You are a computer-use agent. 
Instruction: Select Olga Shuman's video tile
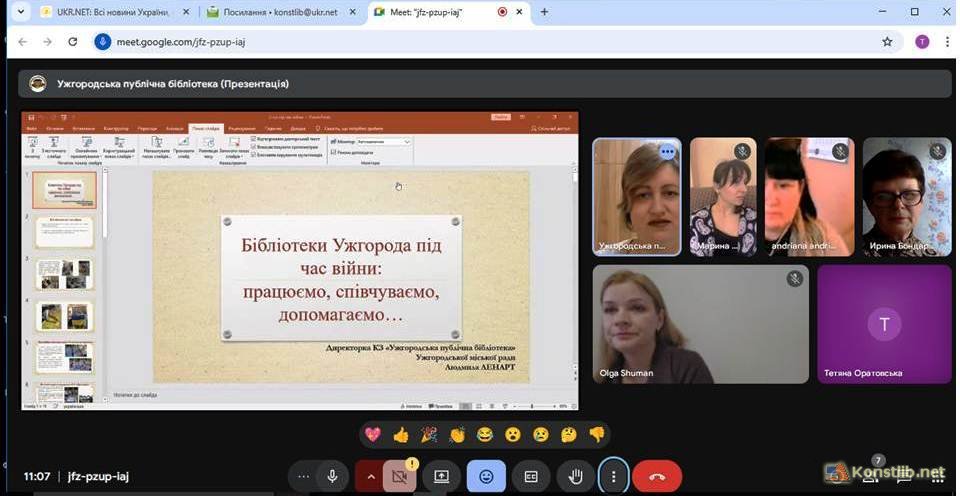pos(700,324)
